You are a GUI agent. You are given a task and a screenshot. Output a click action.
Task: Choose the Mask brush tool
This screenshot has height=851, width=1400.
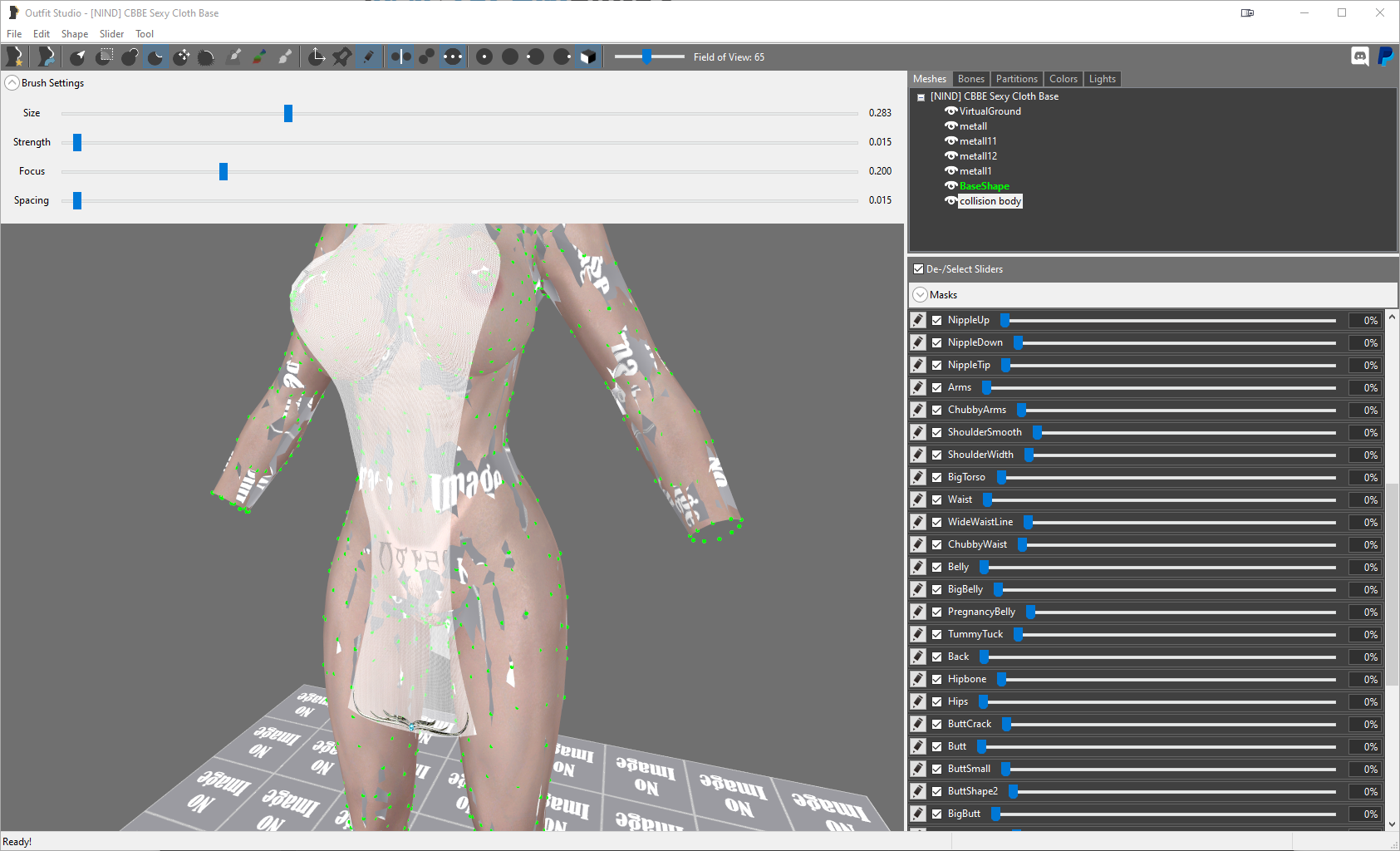click(105, 57)
